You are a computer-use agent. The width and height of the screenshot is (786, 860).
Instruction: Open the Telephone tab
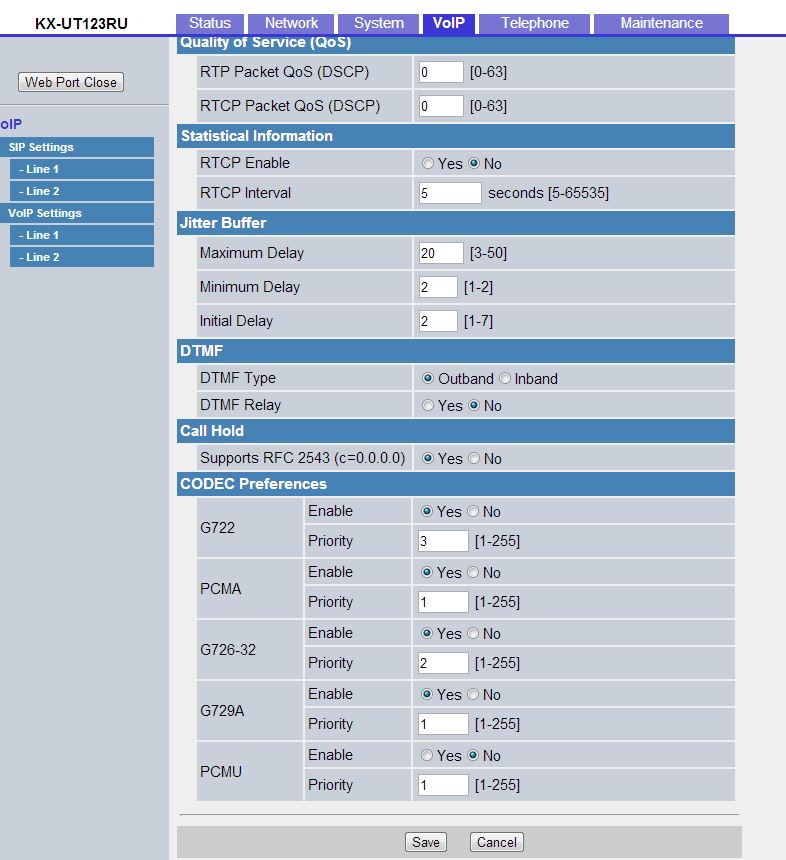pos(534,23)
